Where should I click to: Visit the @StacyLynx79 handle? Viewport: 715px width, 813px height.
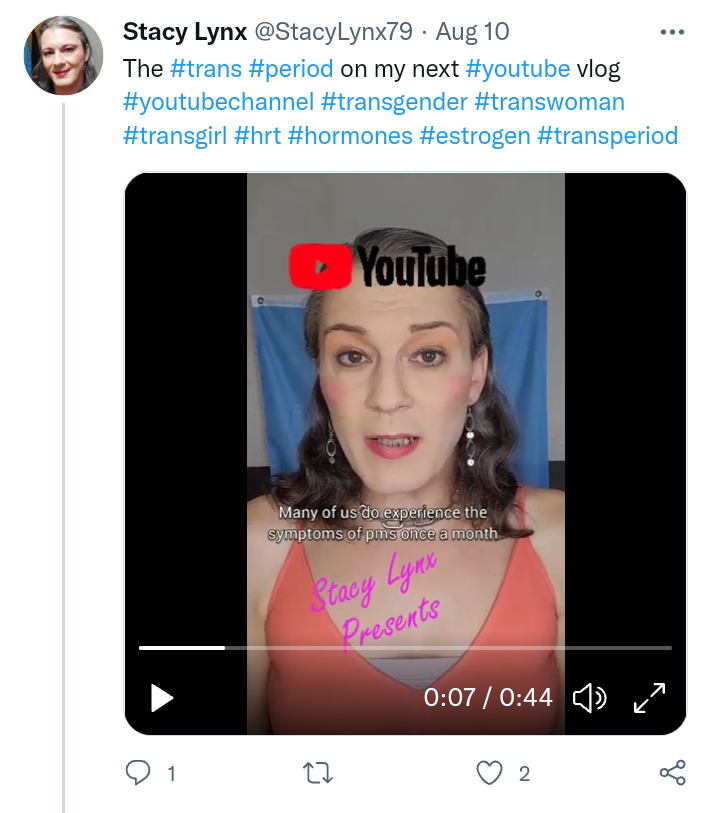tap(333, 32)
